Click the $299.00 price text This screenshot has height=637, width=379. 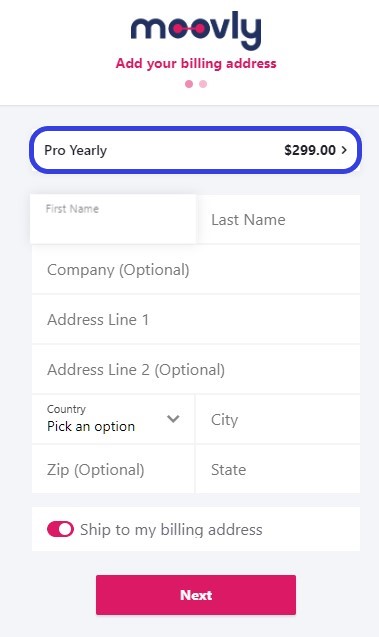[310, 150]
